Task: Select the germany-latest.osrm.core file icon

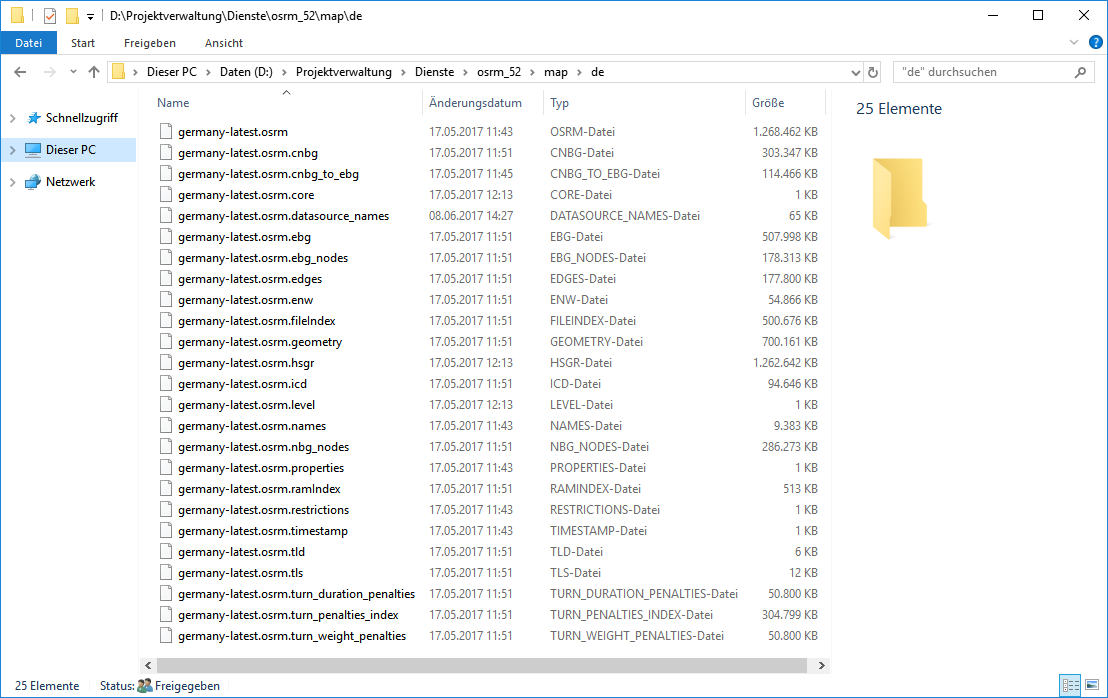Action: coord(166,194)
